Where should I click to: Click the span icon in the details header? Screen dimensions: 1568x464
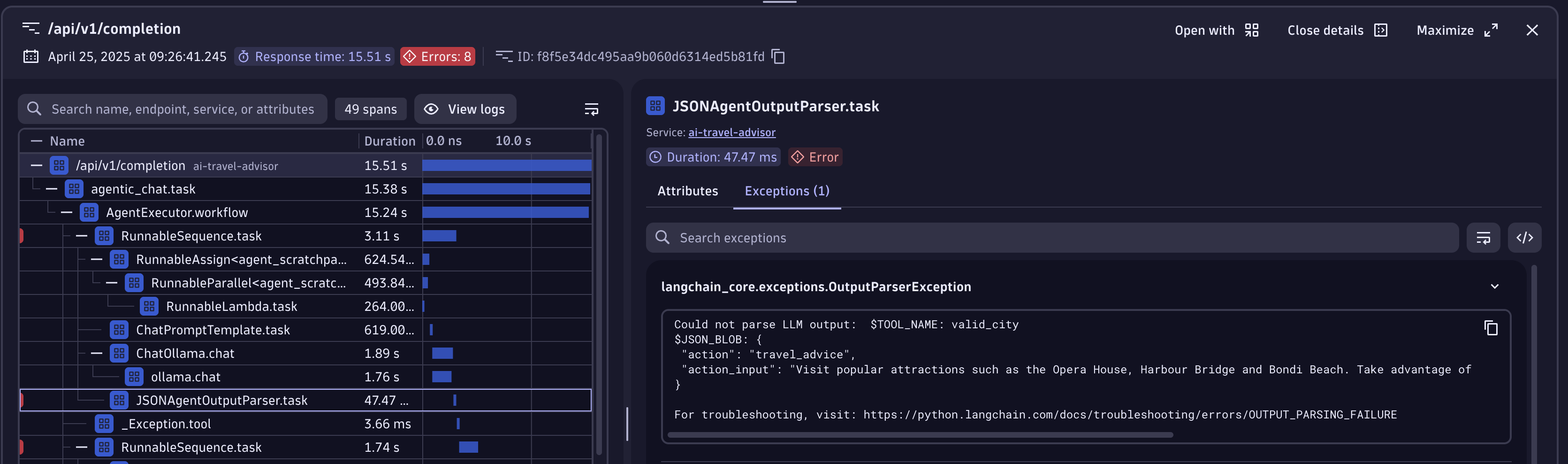click(655, 106)
